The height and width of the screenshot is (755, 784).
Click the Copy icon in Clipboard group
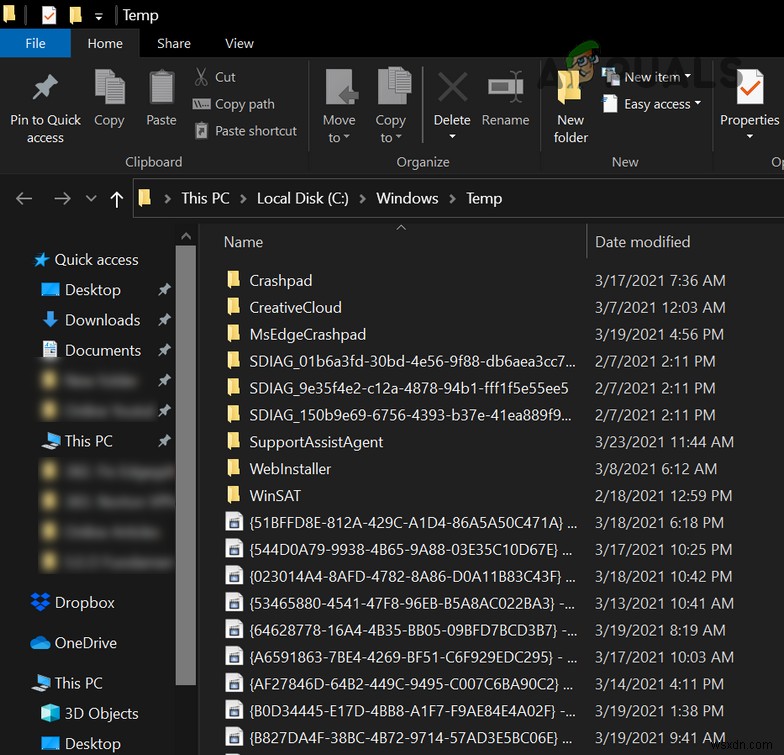109,88
